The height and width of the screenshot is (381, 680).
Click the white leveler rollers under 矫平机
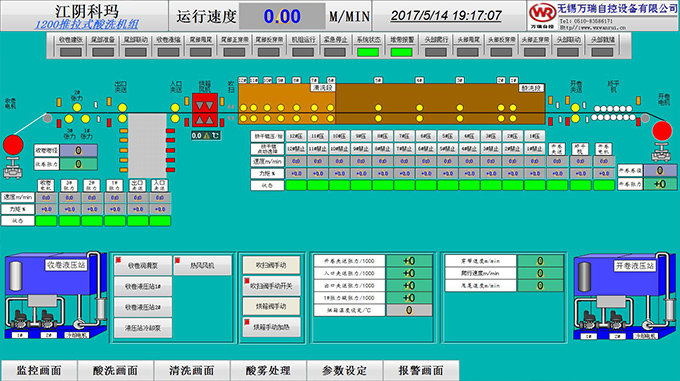(613, 113)
